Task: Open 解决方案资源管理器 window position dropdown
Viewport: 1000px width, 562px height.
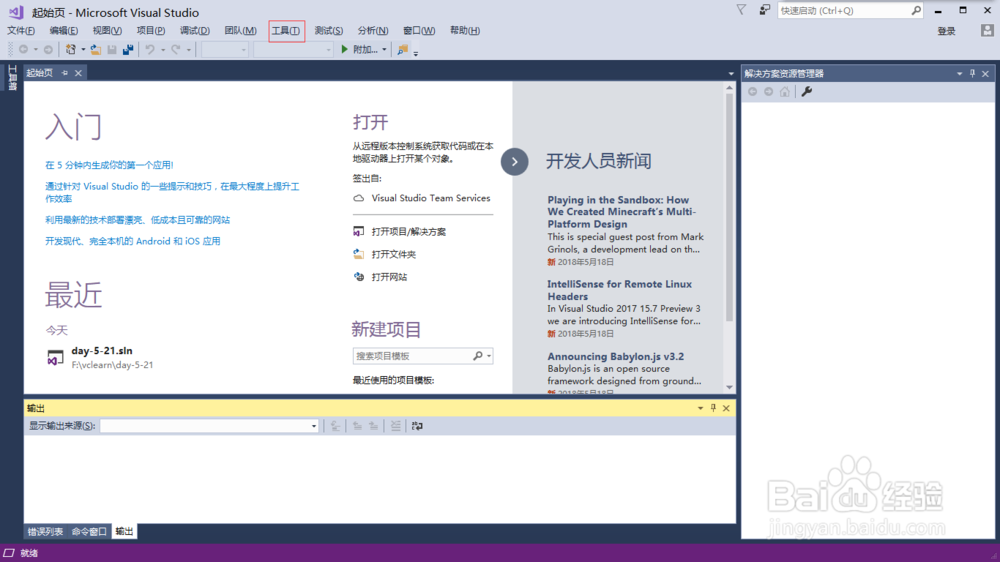Action: tap(959, 74)
